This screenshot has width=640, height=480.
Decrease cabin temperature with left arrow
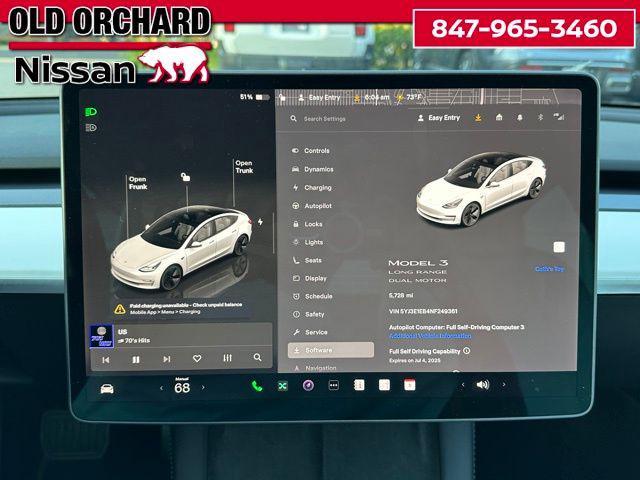tap(161, 388)
